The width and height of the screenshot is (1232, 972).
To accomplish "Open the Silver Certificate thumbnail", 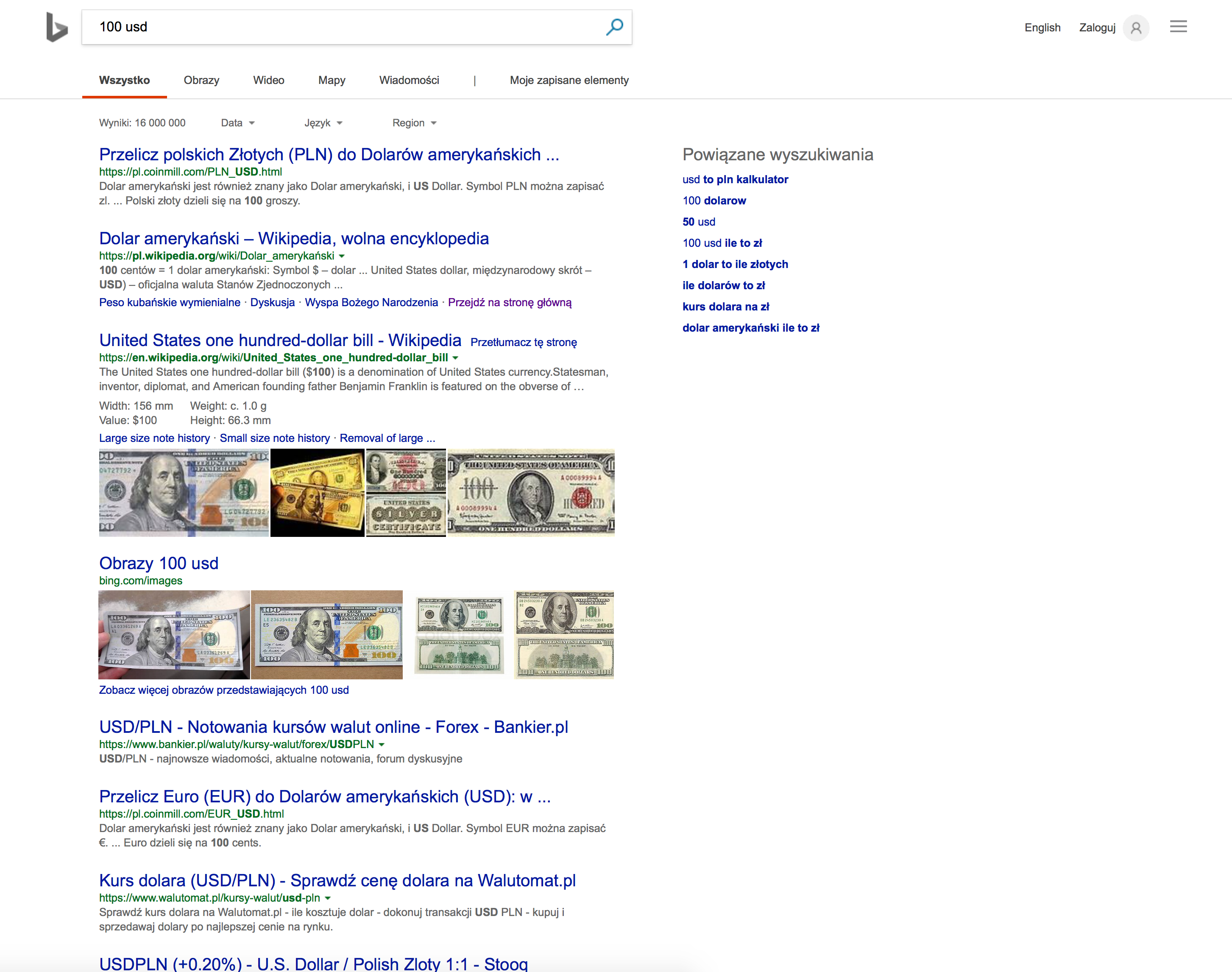I will click(x=406, y=493).
